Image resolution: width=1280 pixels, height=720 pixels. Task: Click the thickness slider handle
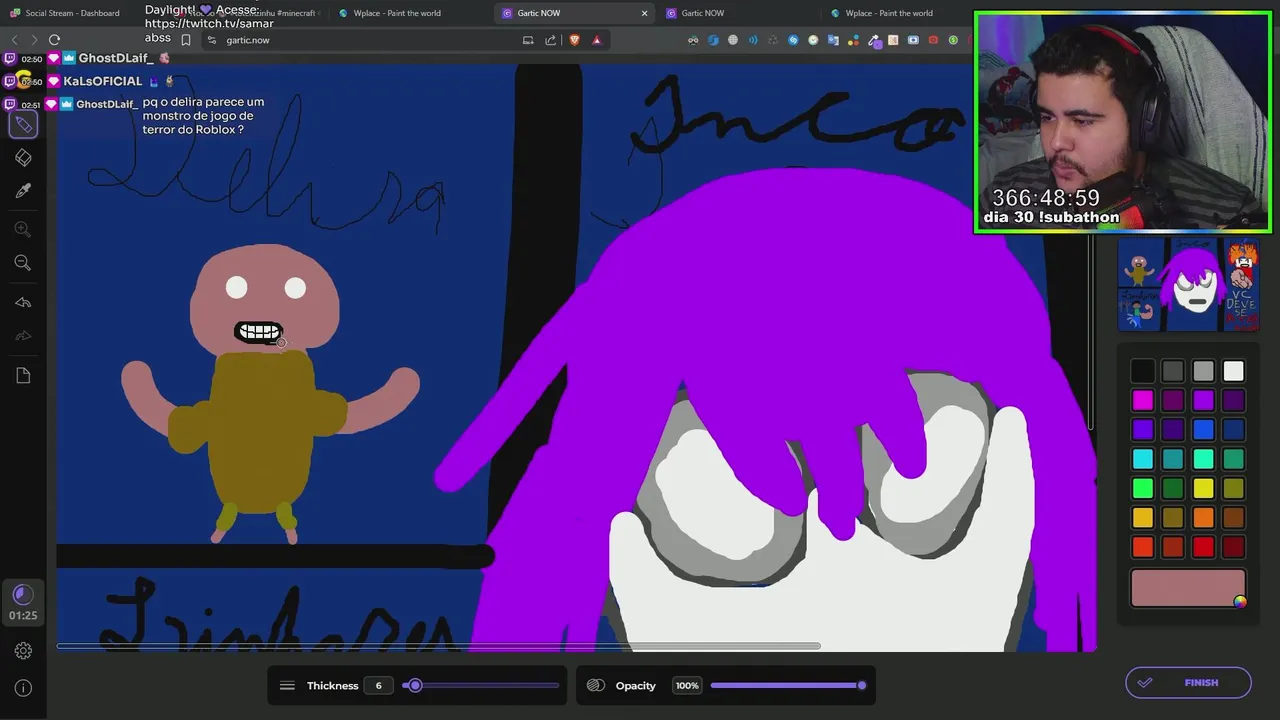[415, 686]
